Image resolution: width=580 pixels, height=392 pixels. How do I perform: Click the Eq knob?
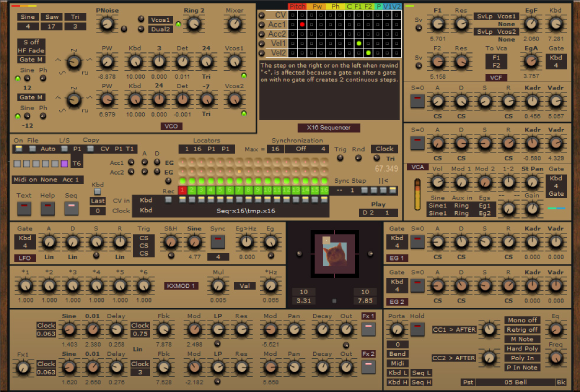[556, 329]
